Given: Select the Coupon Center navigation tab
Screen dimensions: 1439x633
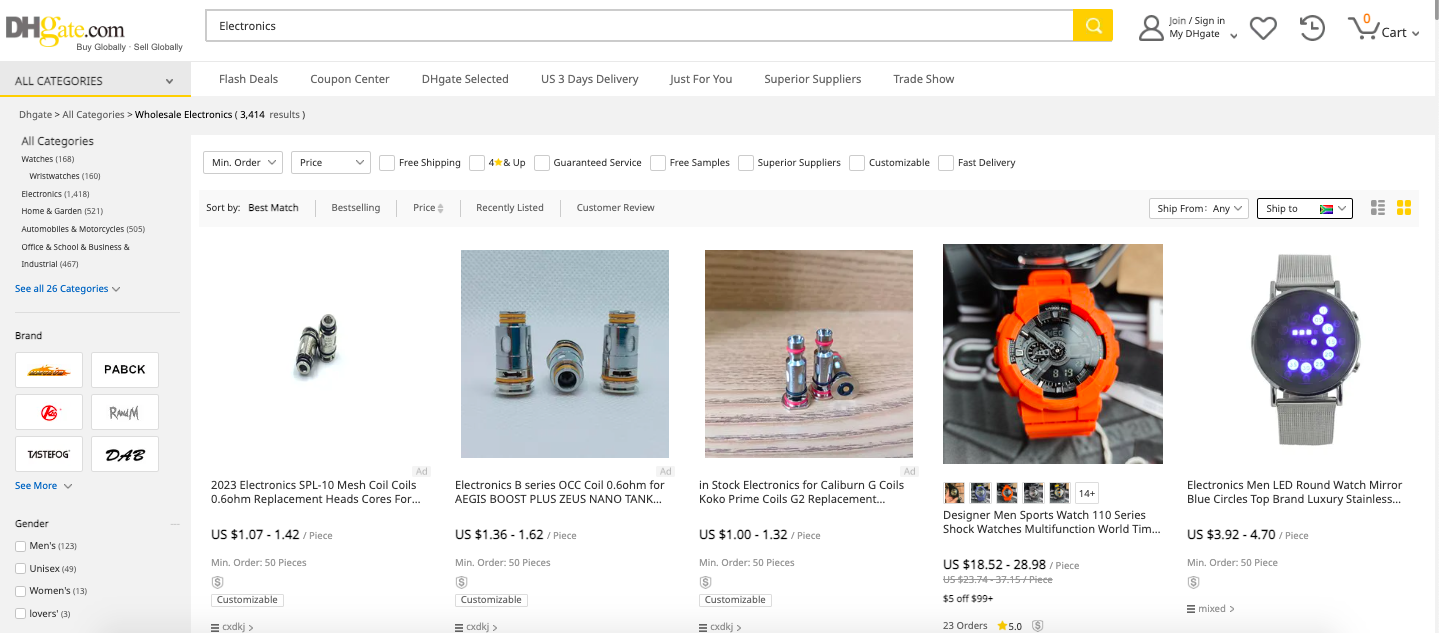Looking at the screenshot, I should tap(349, 78).
